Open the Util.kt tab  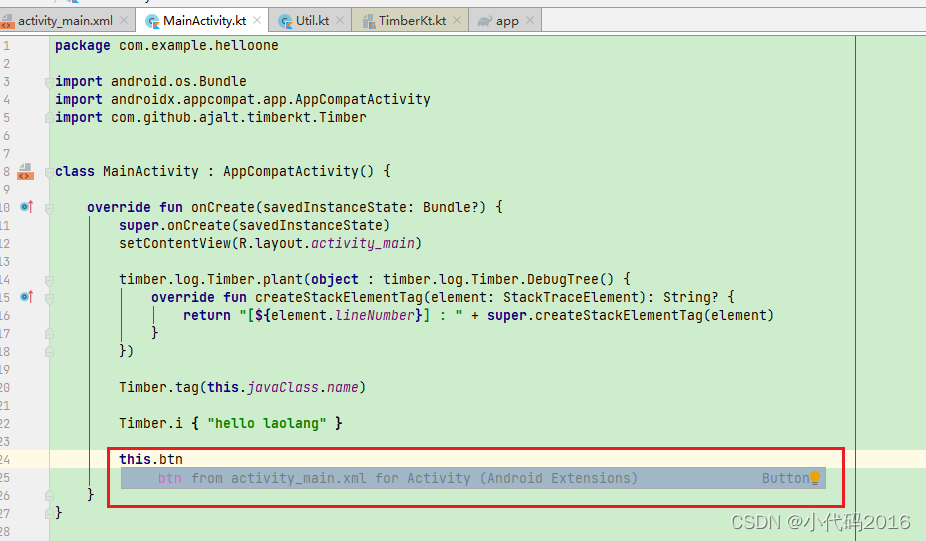[x=311, y=21]
